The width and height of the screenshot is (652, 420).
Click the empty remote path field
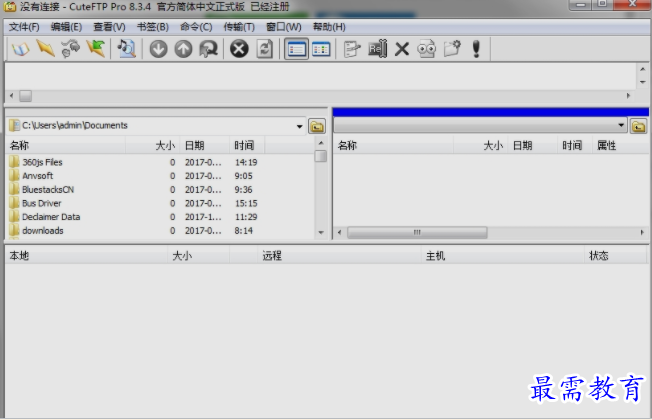click(x=480, y=125)
